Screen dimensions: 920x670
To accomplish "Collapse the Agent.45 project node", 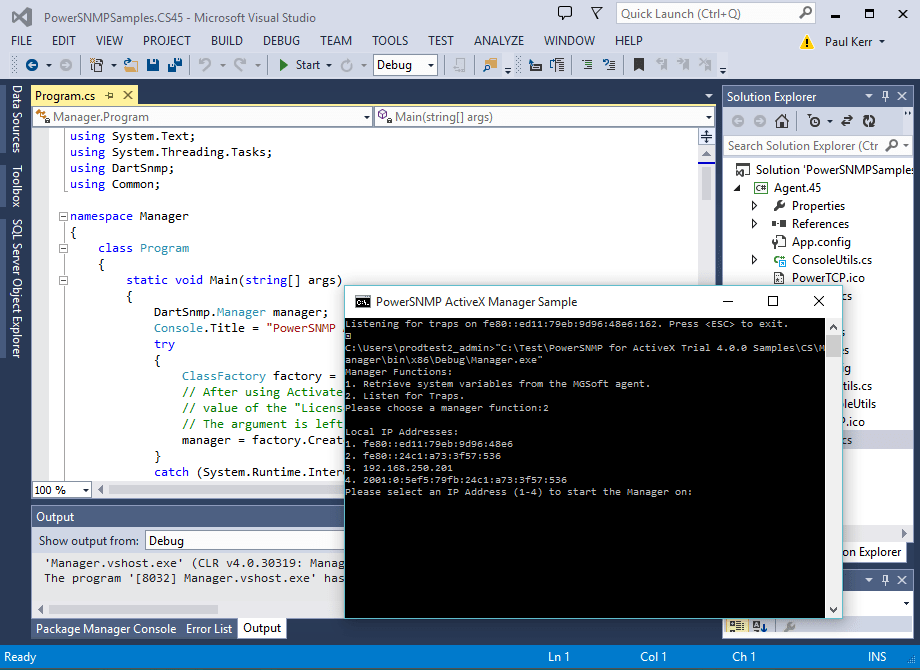I will (738, 188).
